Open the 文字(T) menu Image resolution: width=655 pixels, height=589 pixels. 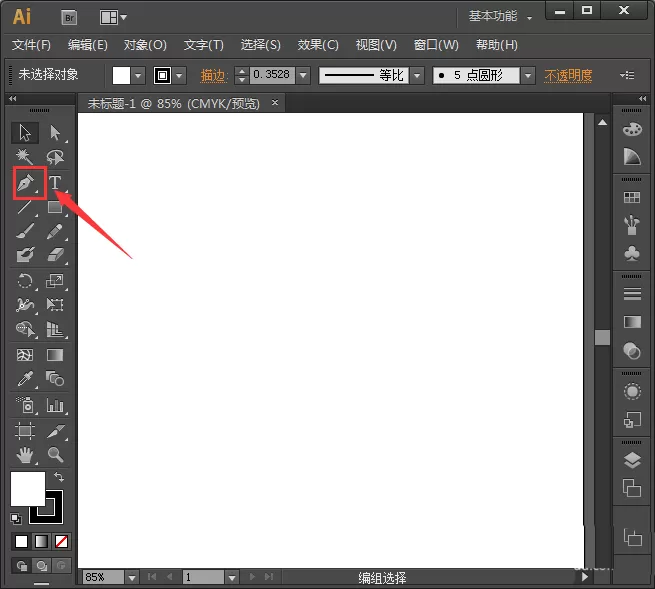tap(204, 45)
